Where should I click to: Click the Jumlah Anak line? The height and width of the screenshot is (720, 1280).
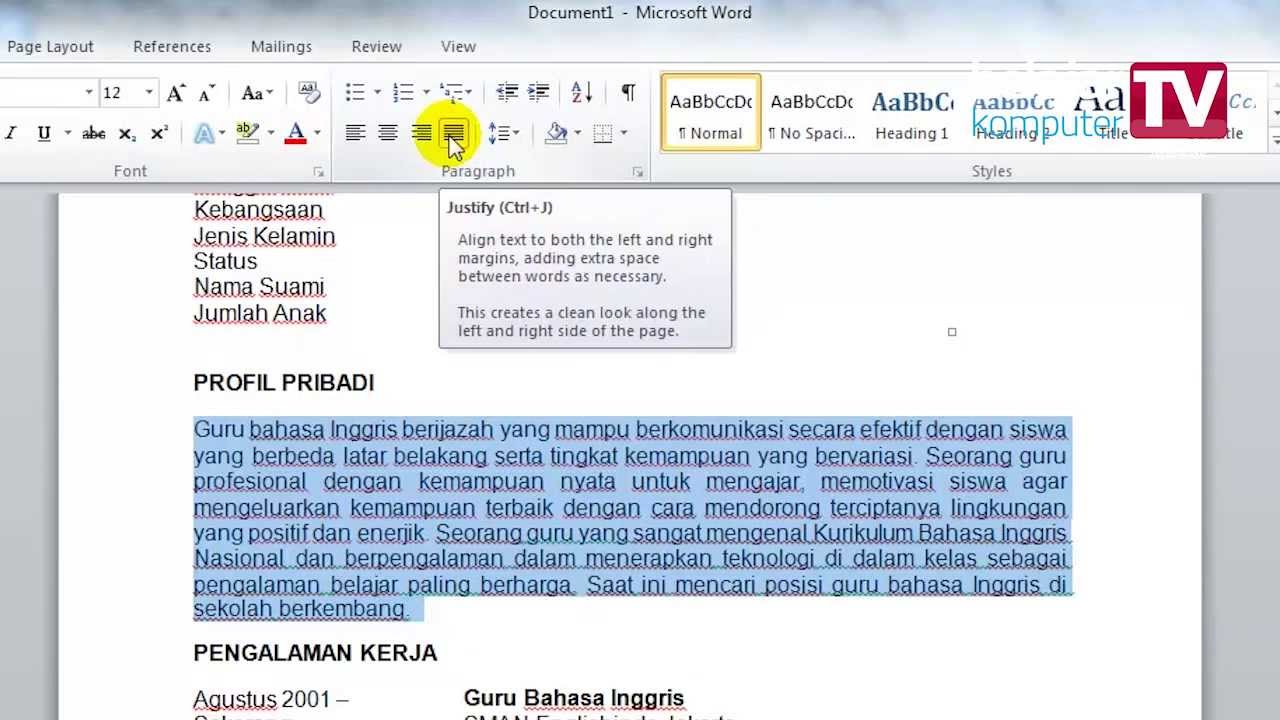tap(260, 313)
